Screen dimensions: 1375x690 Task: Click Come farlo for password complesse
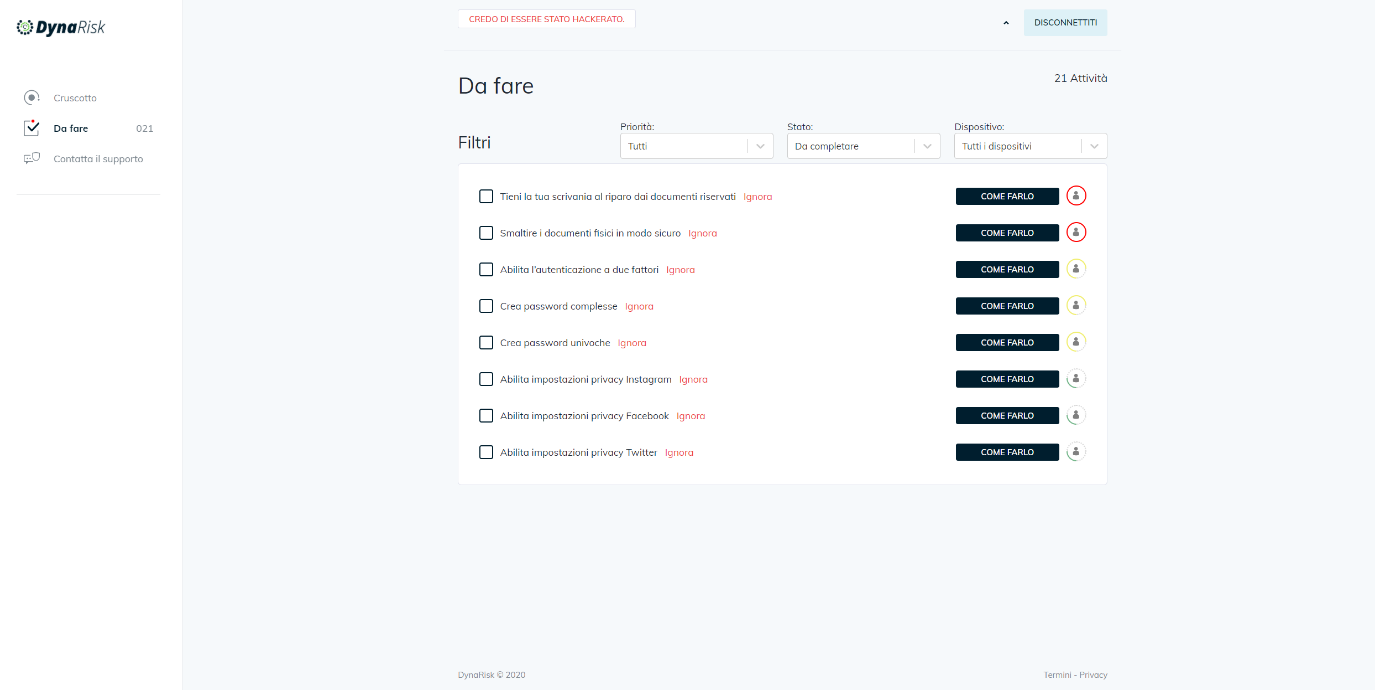(1007, 306)
